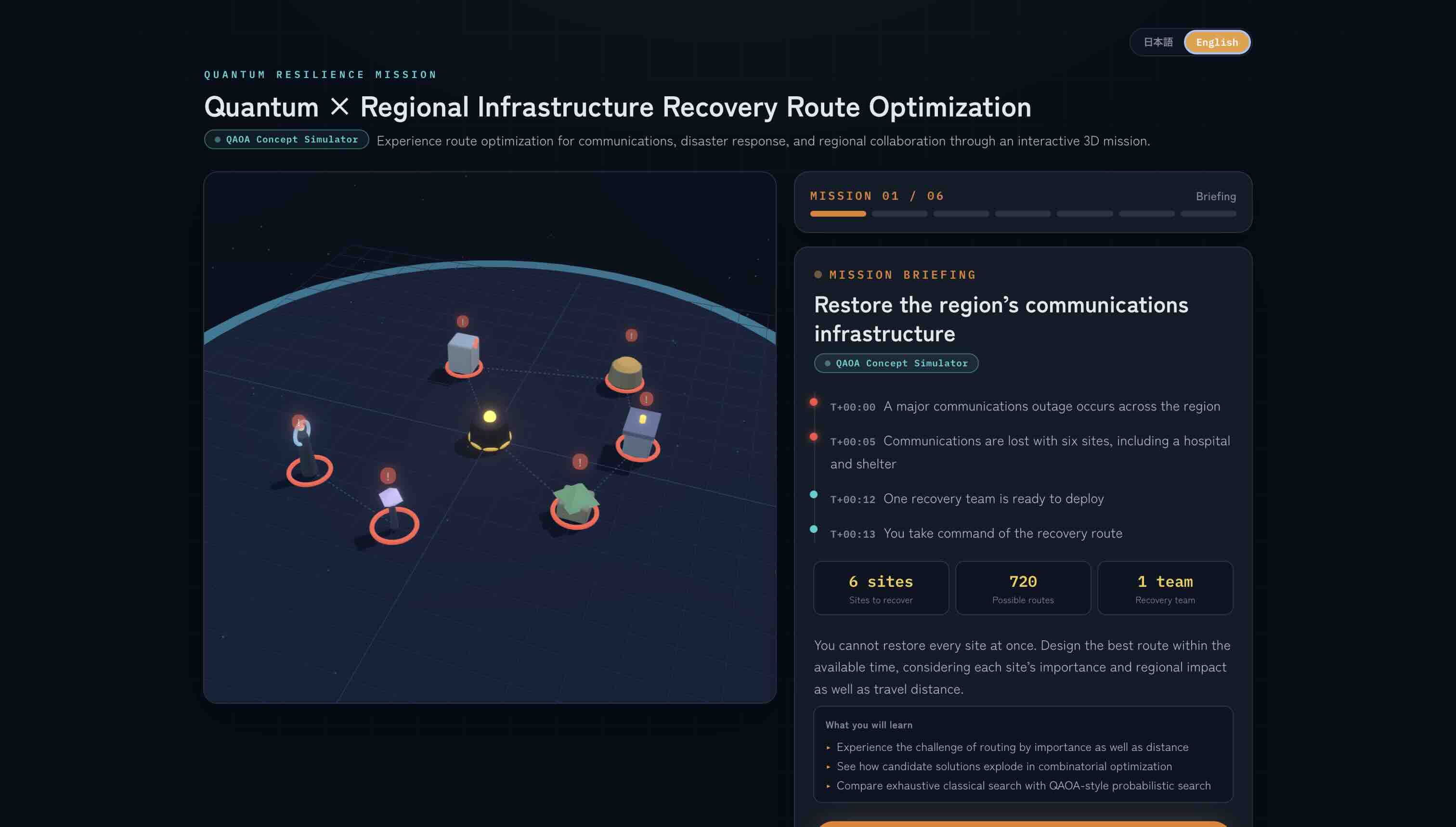The image size is (1456, 827).
Task: Click the "MISSION BRIEFING" heading
Action: tap(902, 275)
